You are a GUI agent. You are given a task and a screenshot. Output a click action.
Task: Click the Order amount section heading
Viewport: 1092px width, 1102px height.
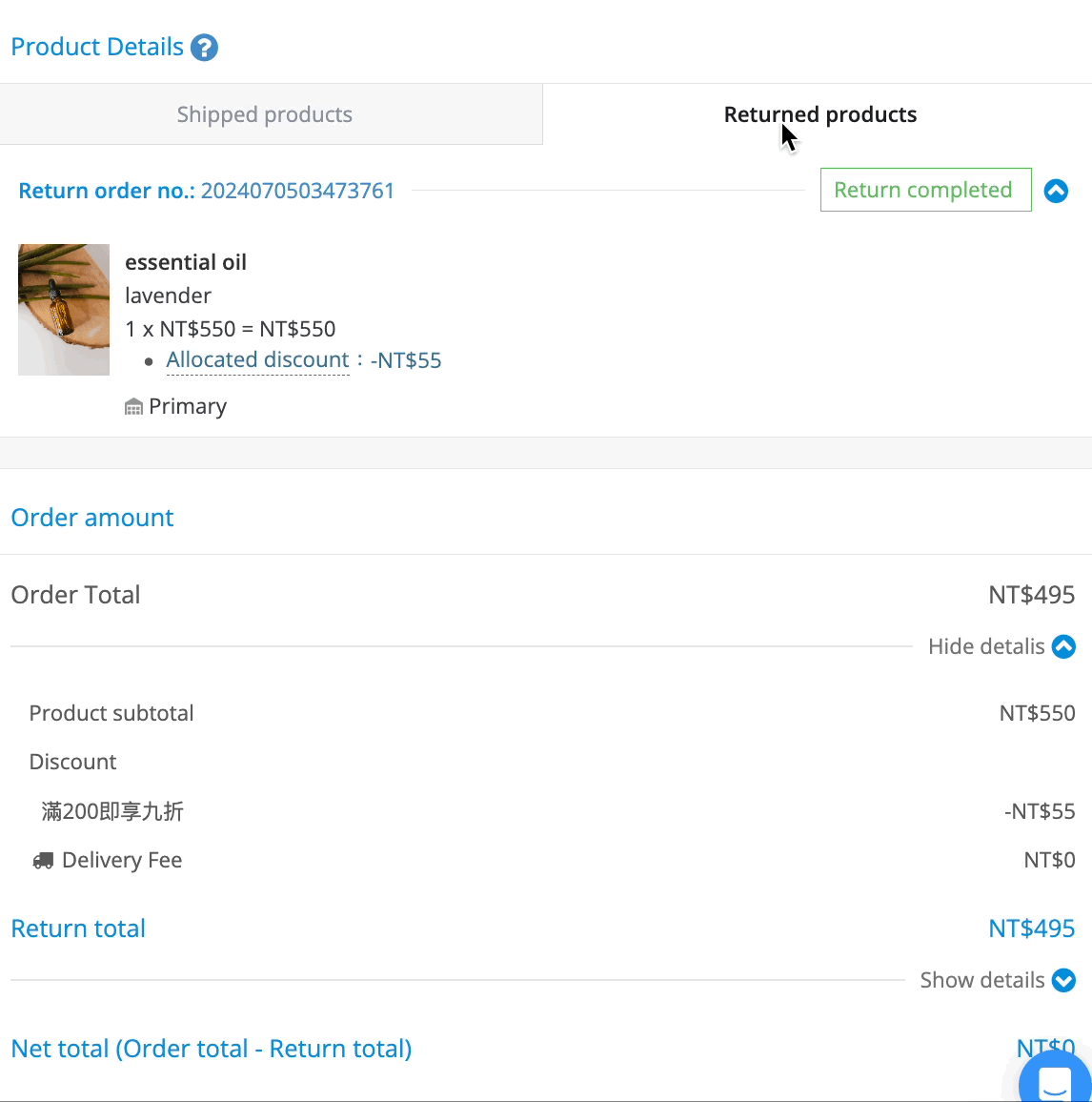tap(92, 518)
